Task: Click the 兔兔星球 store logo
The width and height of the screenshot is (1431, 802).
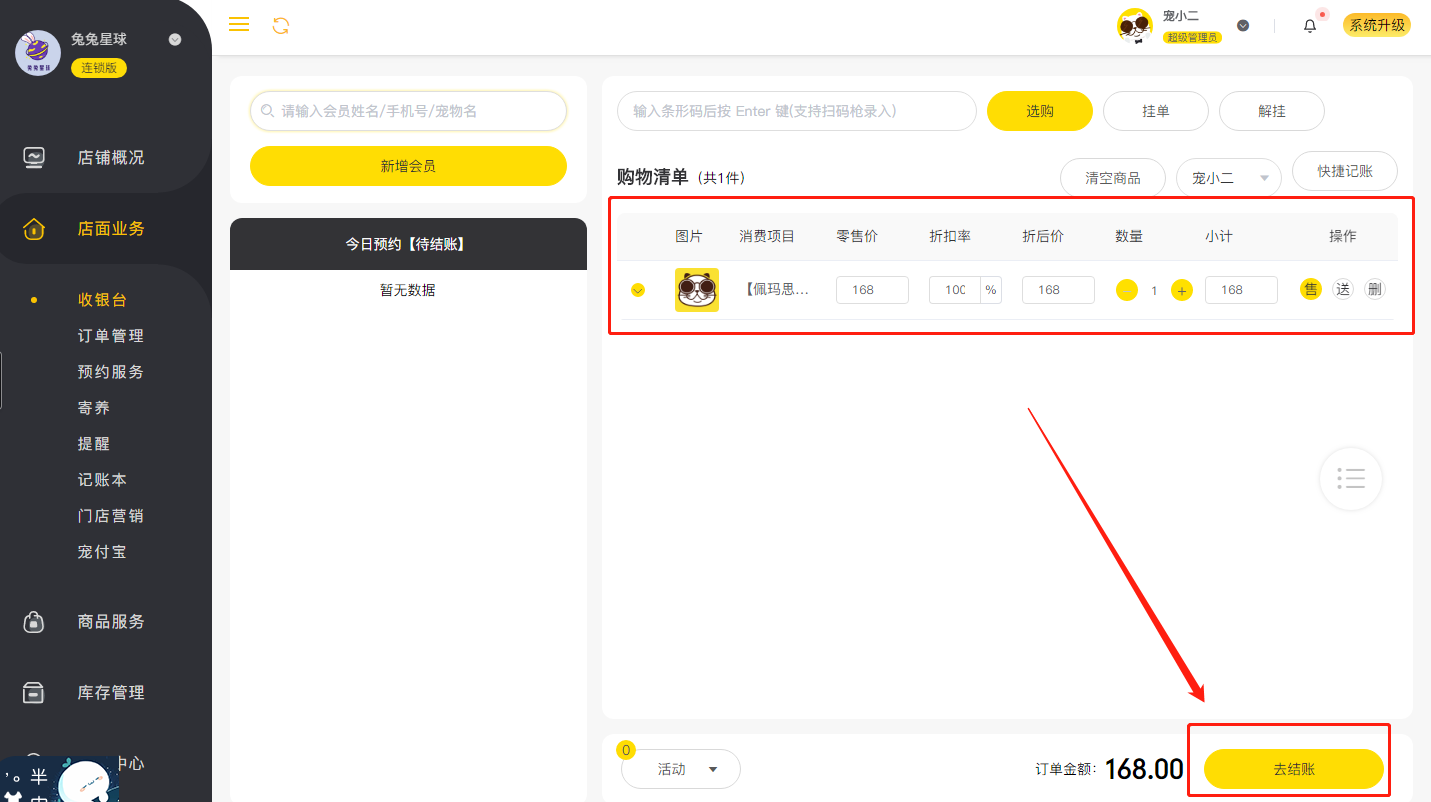Action: coord(38,52)
